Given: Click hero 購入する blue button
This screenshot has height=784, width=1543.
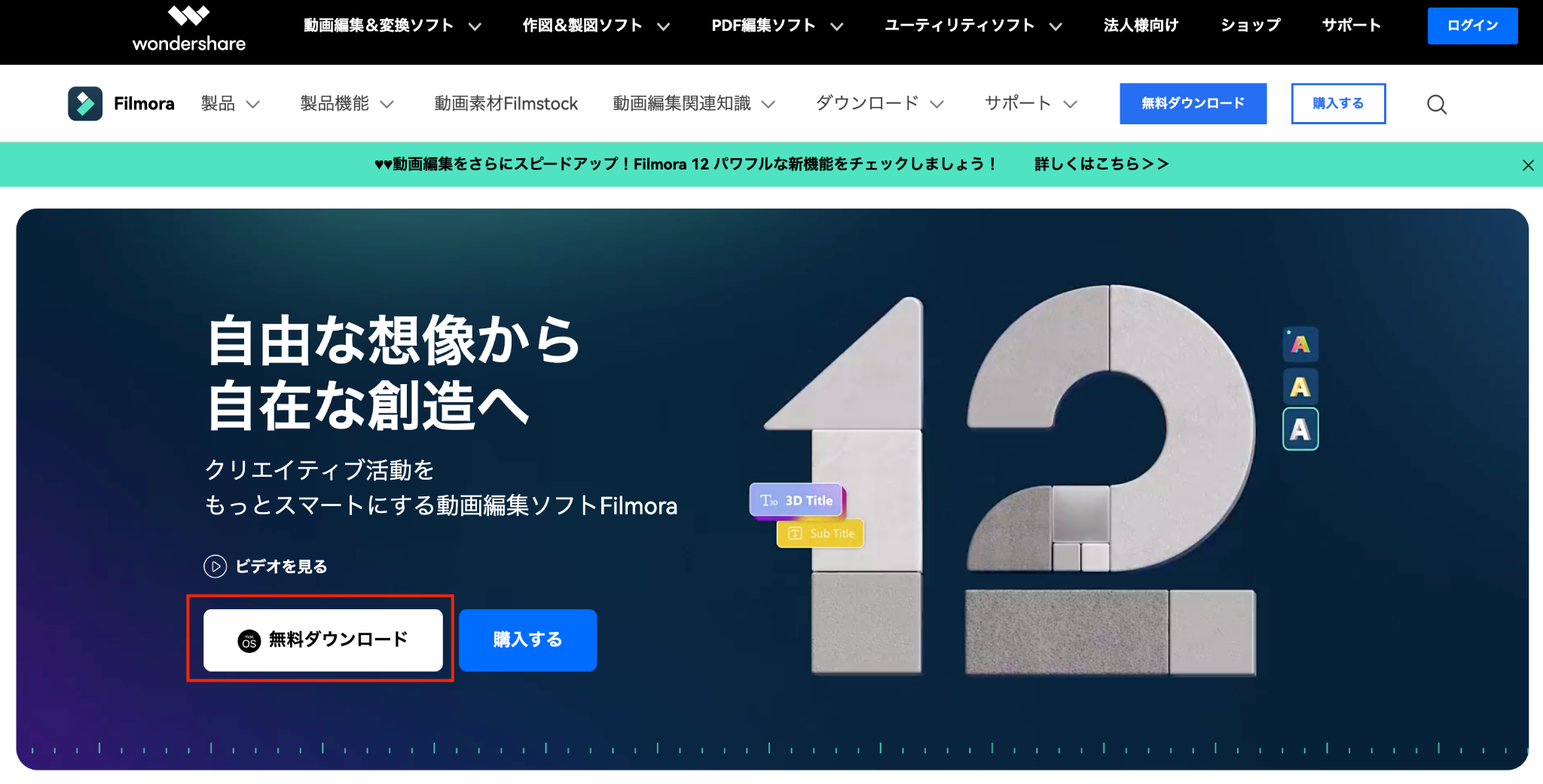Looking at the screenshot, I should (527, 639).
